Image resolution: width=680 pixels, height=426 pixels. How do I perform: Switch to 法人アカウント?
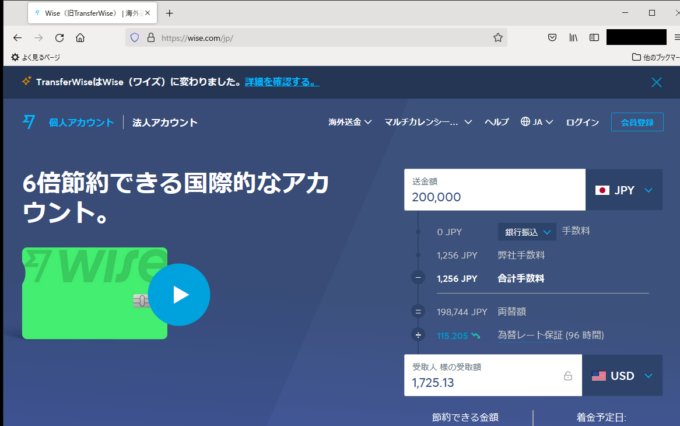click(x=165, y=122)
